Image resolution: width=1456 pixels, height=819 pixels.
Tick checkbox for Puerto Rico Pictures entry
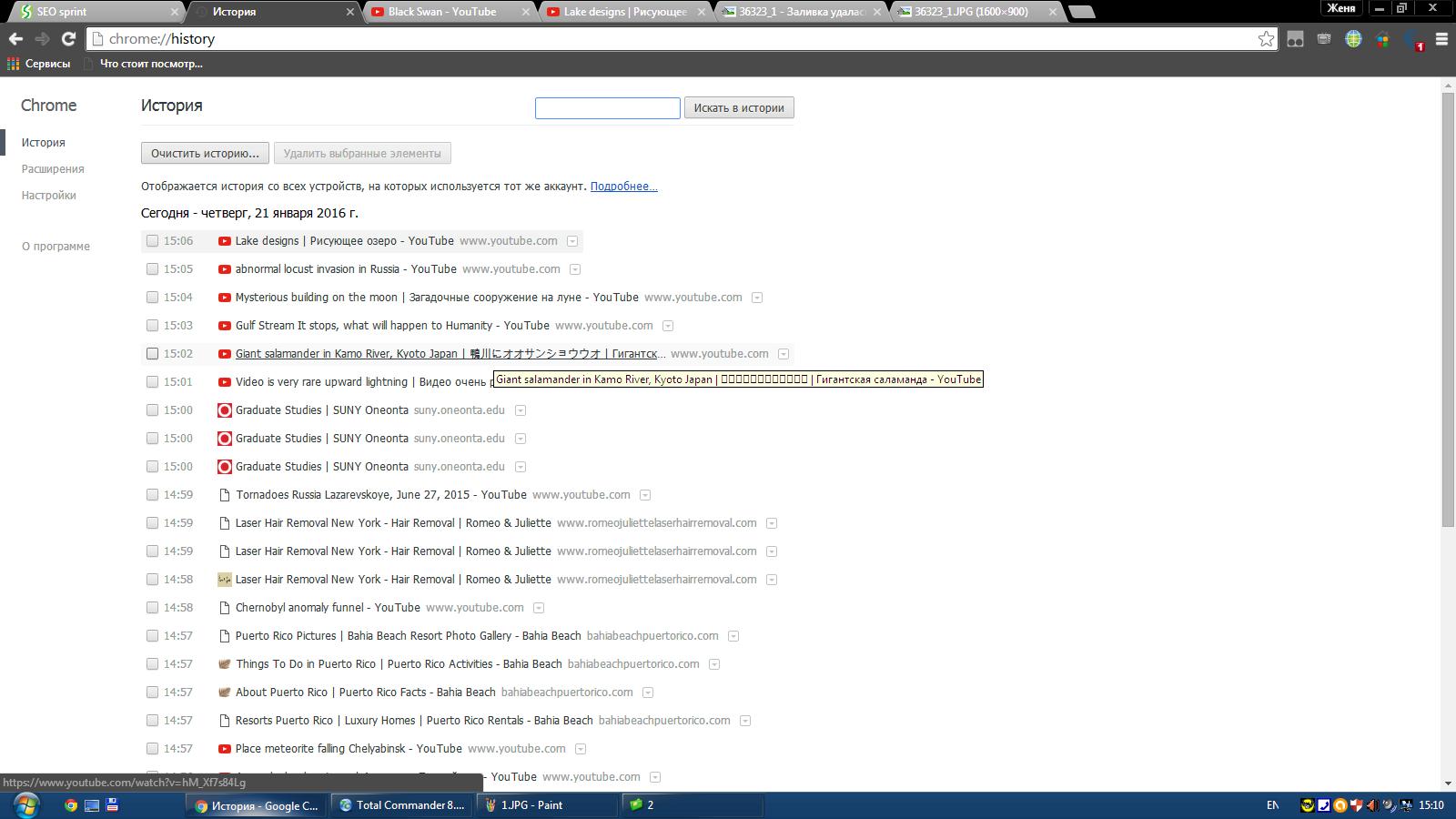coord(152,636)
